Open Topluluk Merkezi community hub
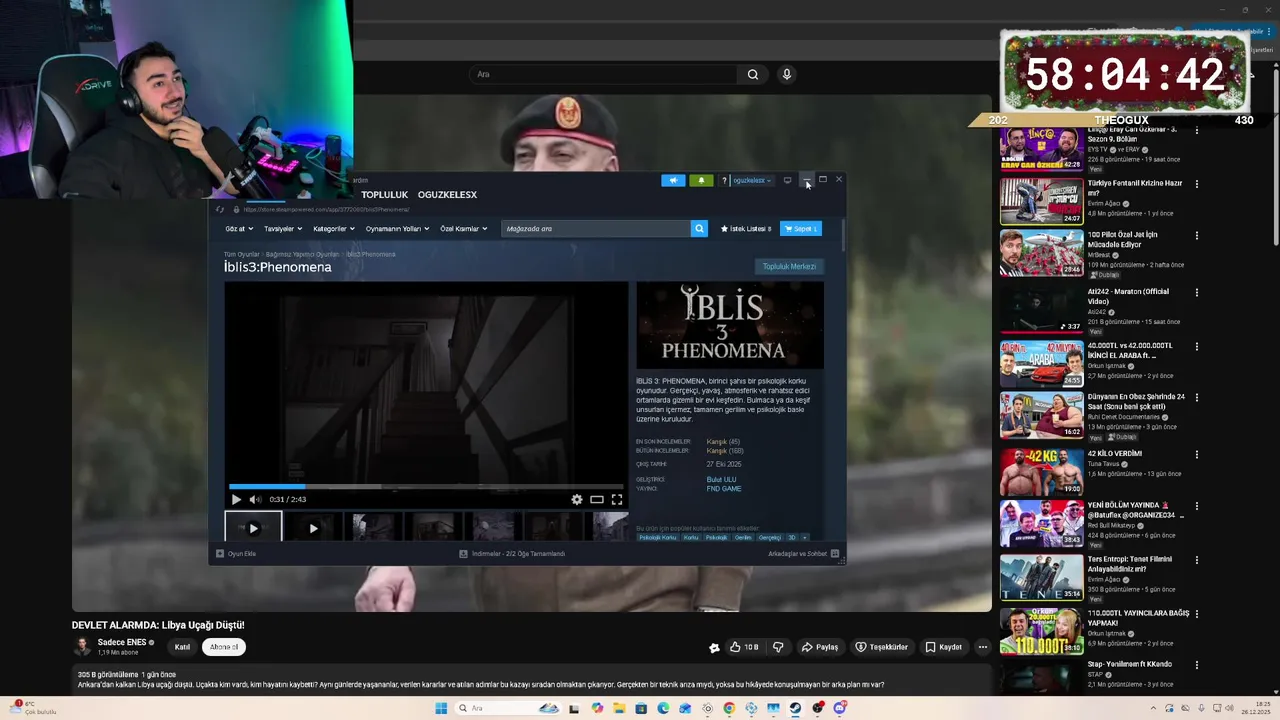This screenshot has width=1280, height=720. pyautogui.click(x=790, y=266)
